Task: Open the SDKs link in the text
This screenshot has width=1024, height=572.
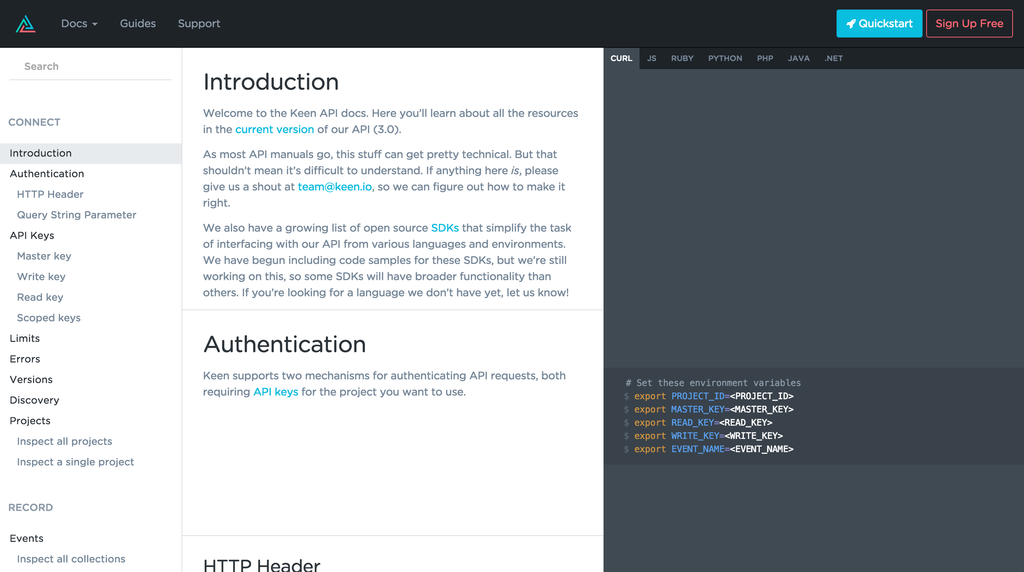Action: click(x=445, y=228)
